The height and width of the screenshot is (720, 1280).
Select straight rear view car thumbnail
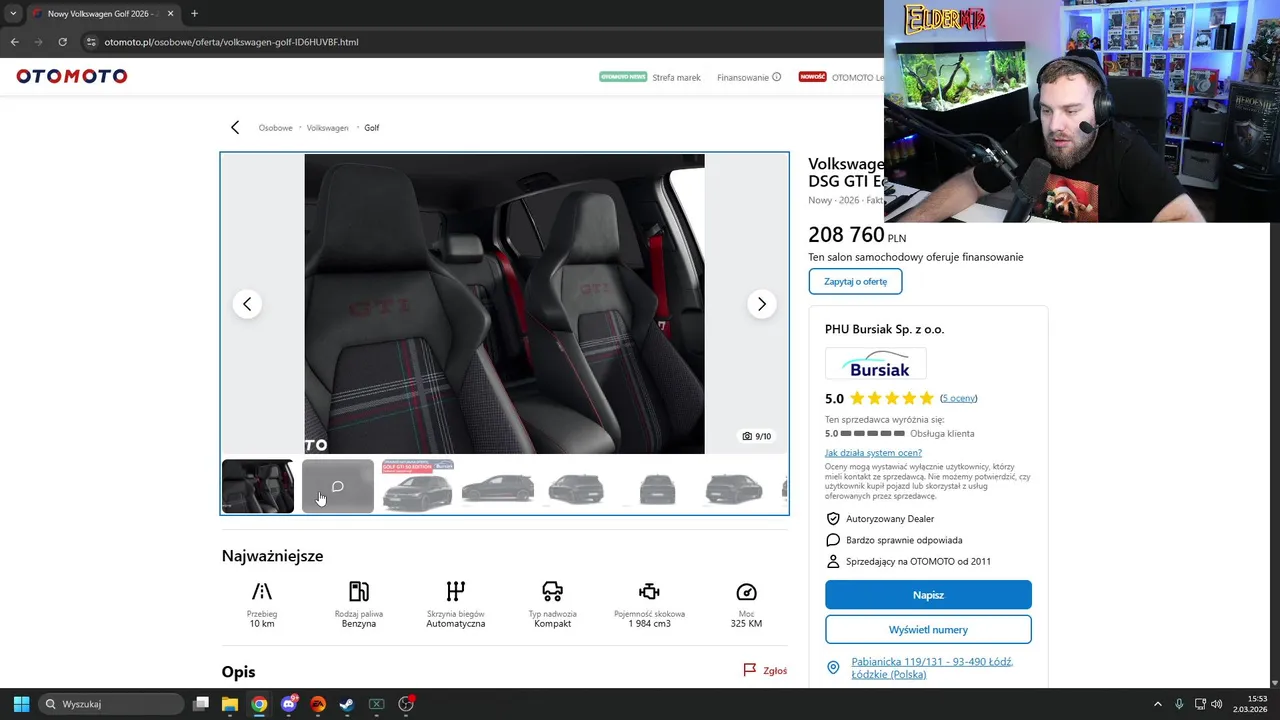tap(657, 486)
